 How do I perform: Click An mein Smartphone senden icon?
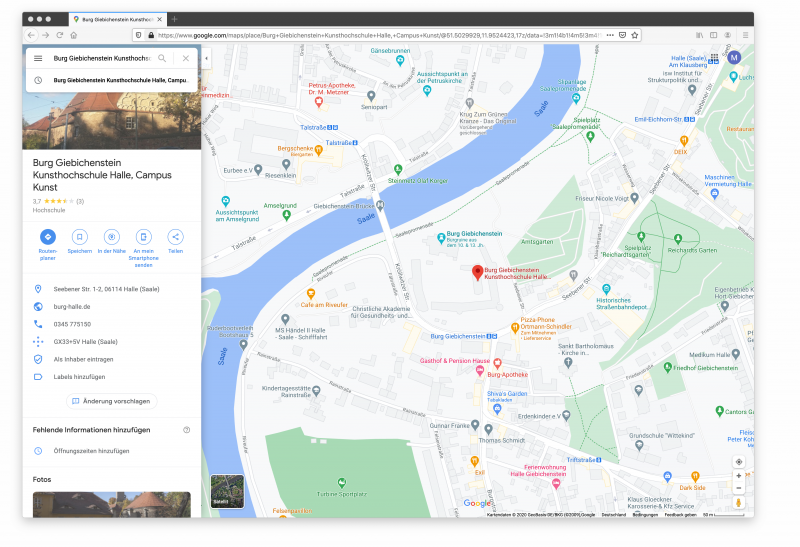point(143,237)
